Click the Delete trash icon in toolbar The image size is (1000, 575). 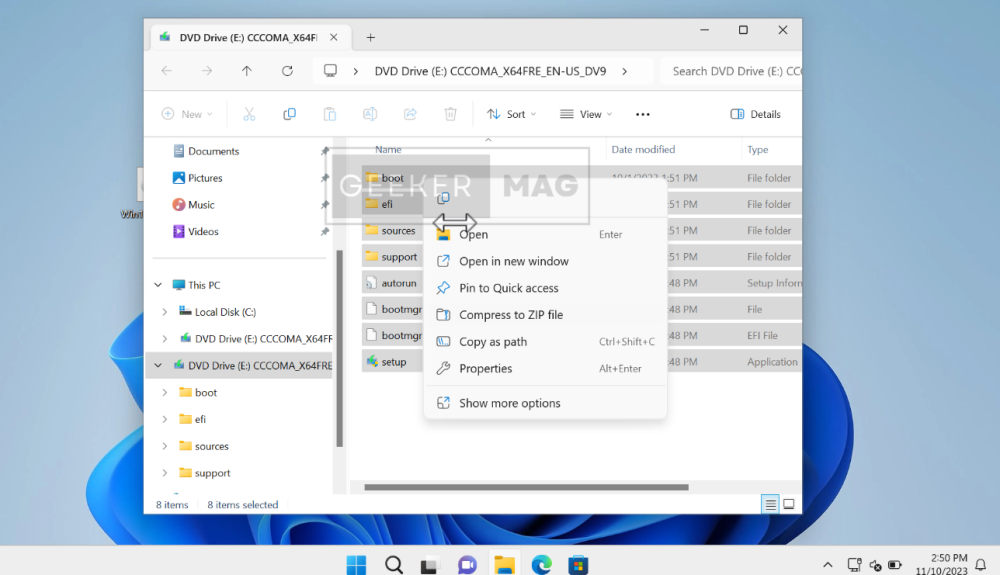450,114
